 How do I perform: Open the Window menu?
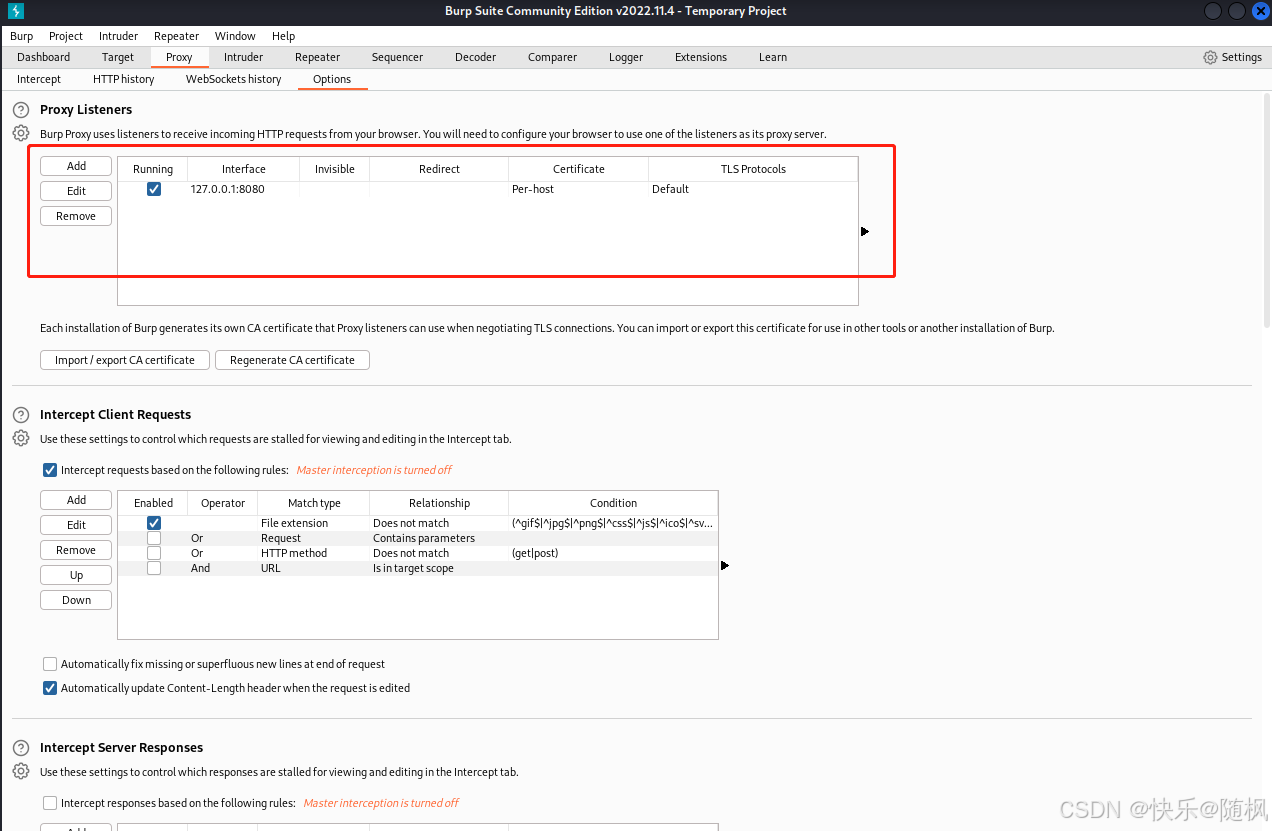pos(235,36)
